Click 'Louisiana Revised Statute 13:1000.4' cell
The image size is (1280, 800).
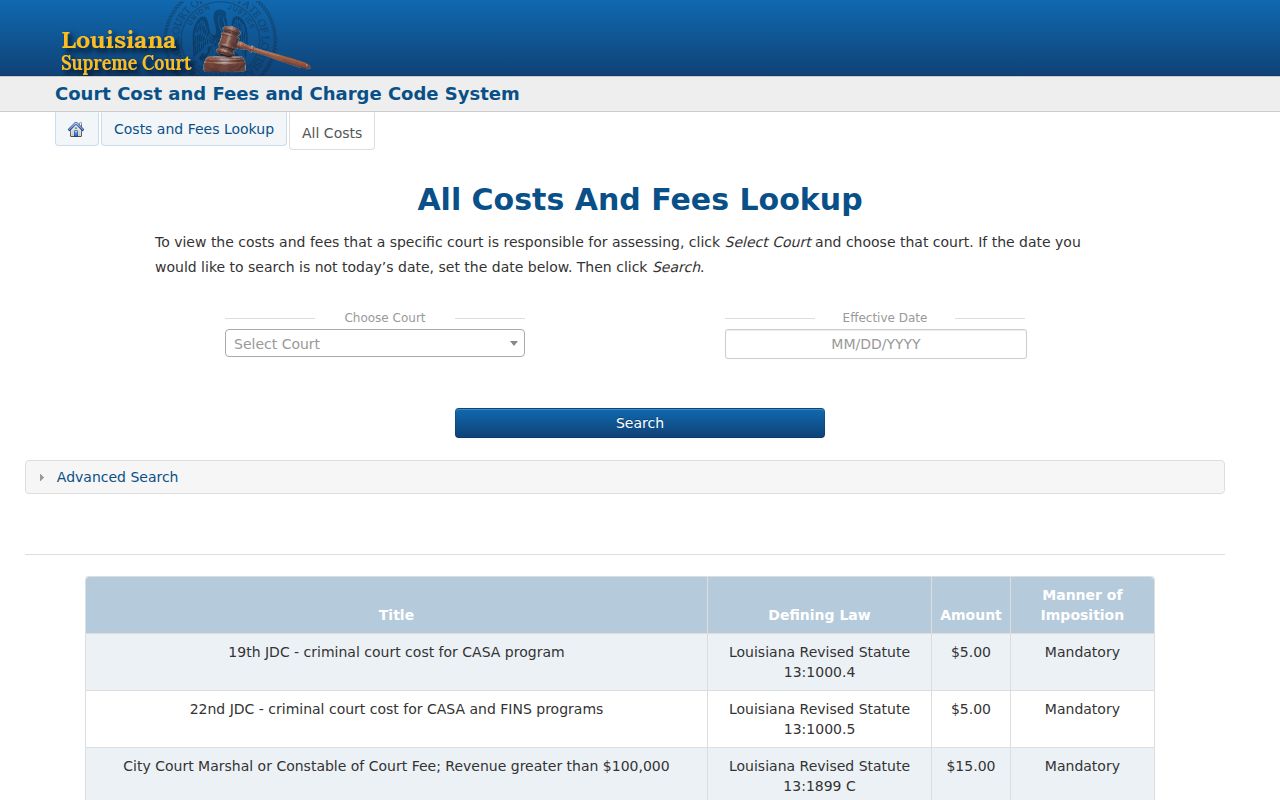819,662
